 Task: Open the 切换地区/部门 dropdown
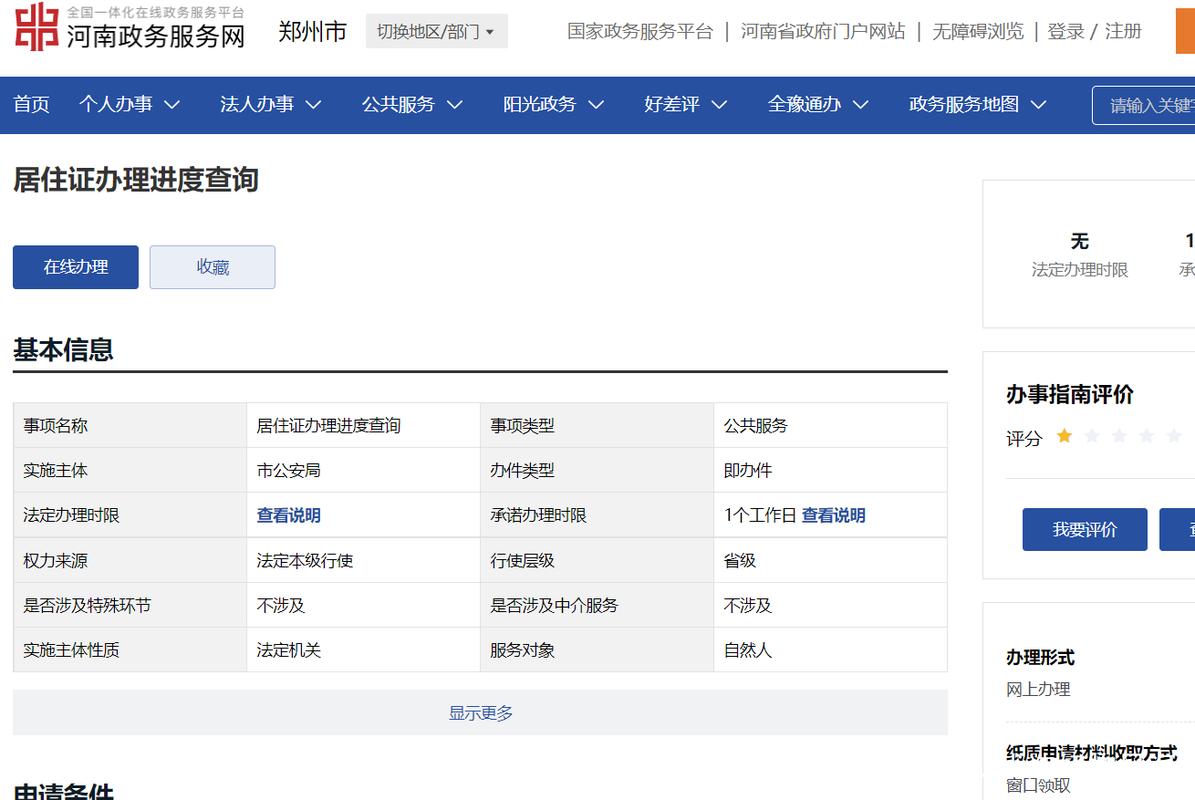tap(436, 32)
